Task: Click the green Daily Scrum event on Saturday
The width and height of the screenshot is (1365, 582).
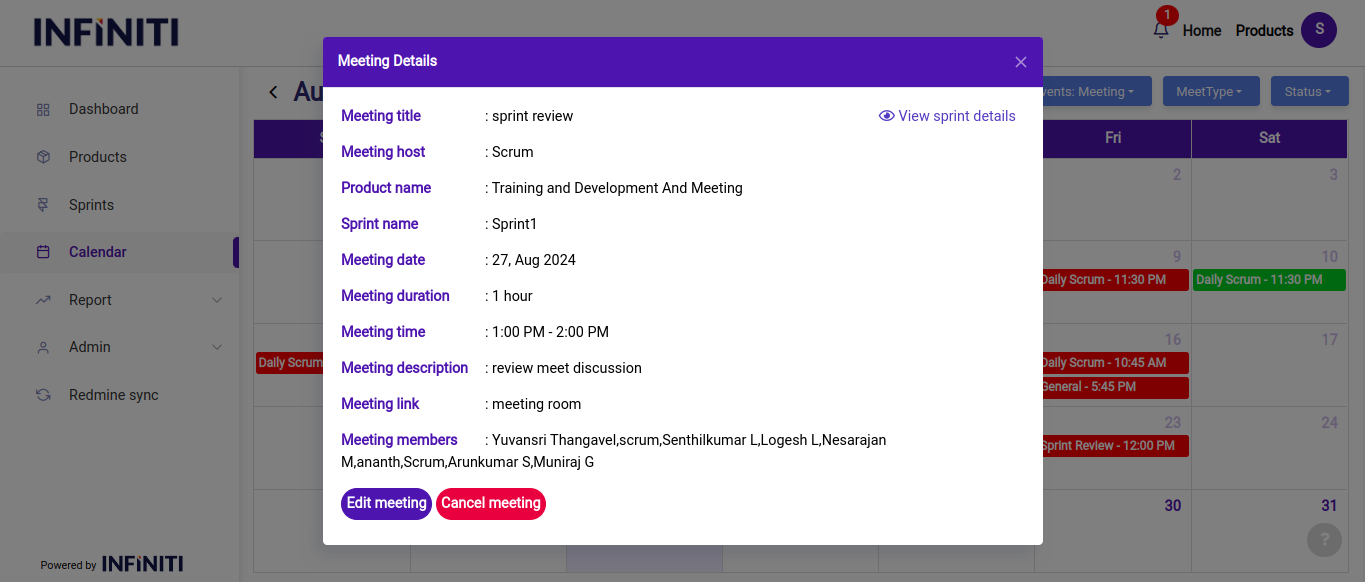Action: click(x=1268, y=280)
